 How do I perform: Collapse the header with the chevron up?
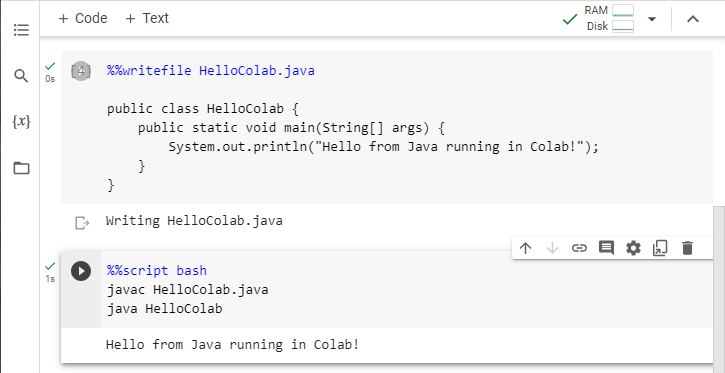point(693,19)
